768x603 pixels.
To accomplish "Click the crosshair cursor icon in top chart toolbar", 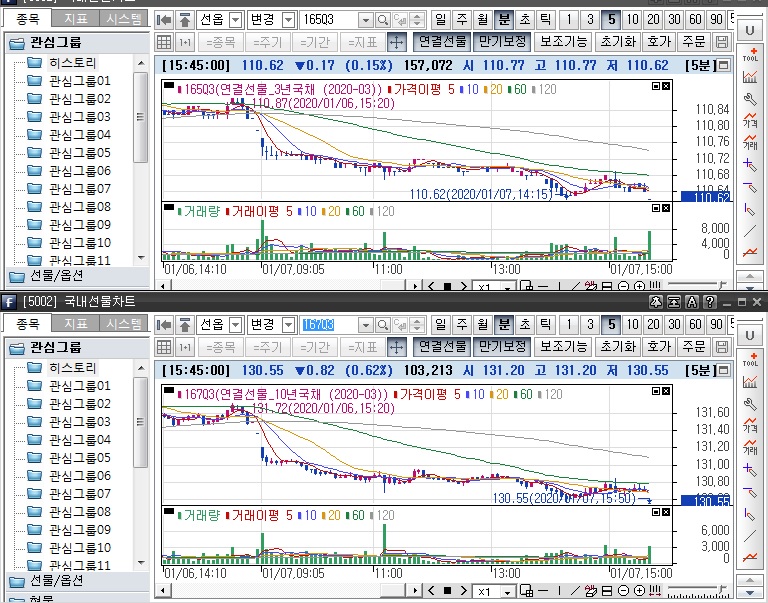I will point(396,42).
